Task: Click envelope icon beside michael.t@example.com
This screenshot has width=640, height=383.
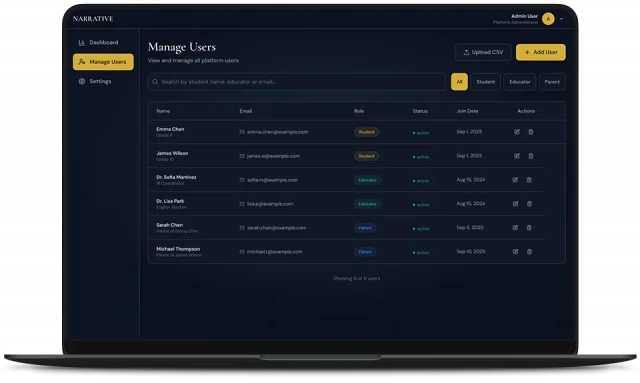Action: [242, 252]
